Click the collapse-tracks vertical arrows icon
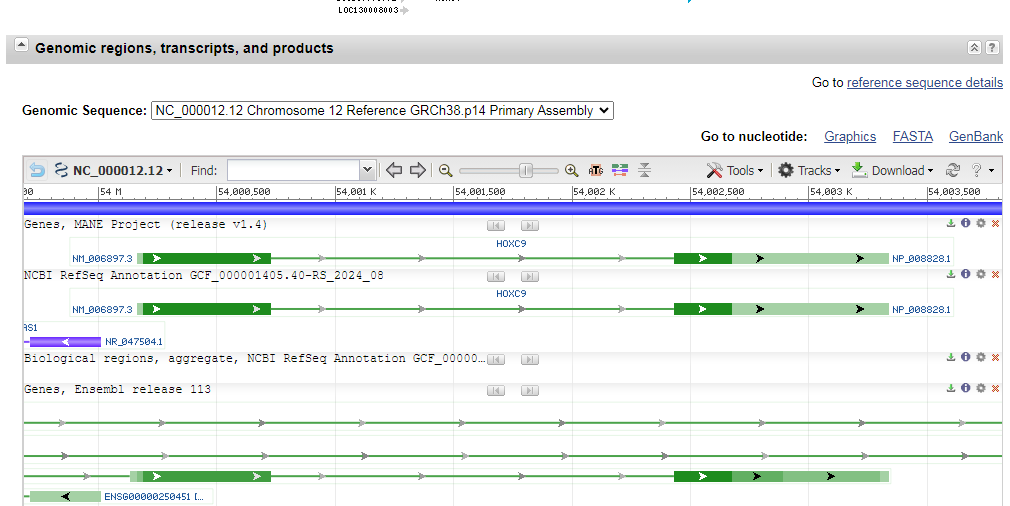 (645, 171)
